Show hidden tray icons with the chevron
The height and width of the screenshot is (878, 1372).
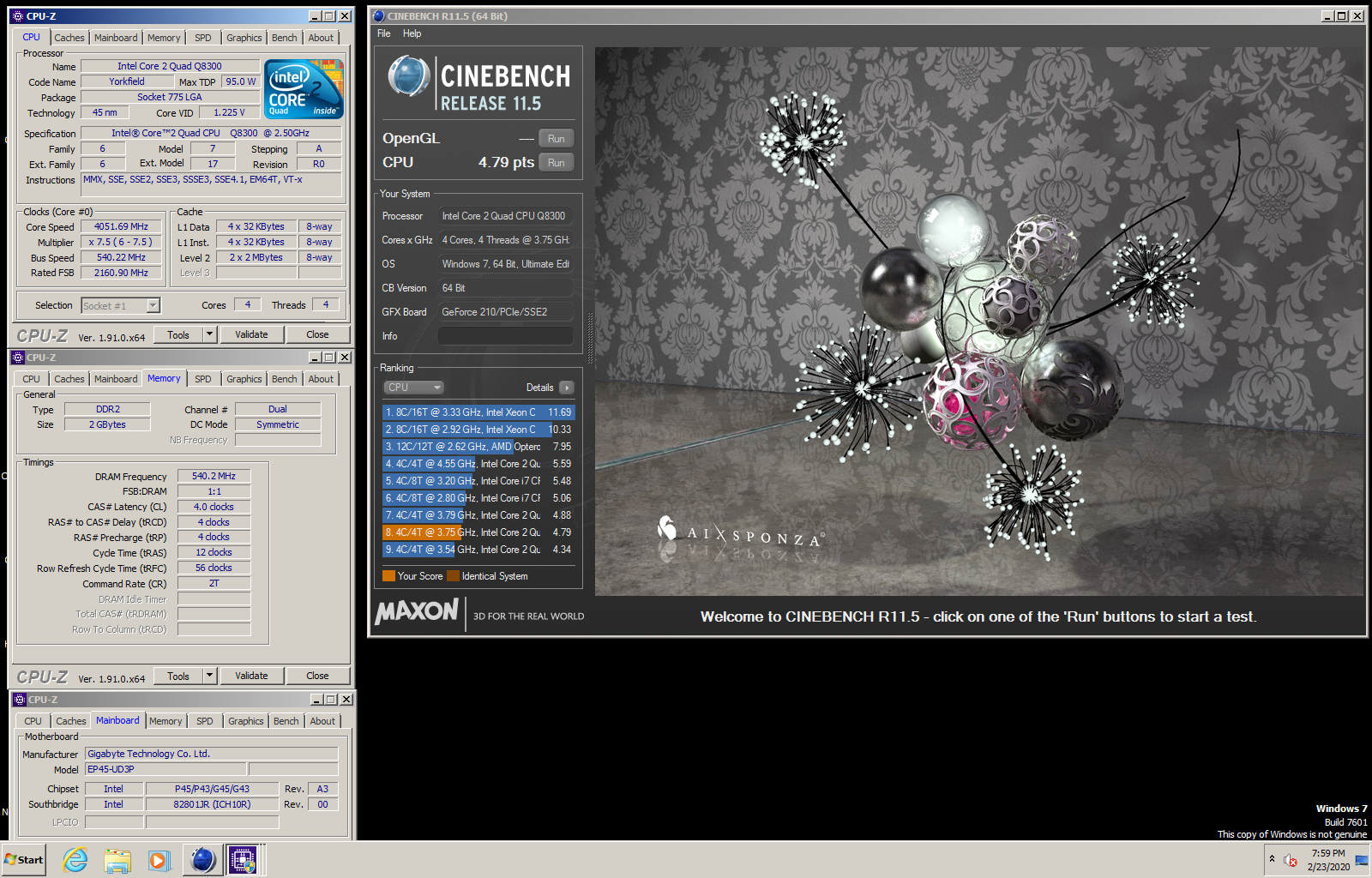pos(1272,859)
